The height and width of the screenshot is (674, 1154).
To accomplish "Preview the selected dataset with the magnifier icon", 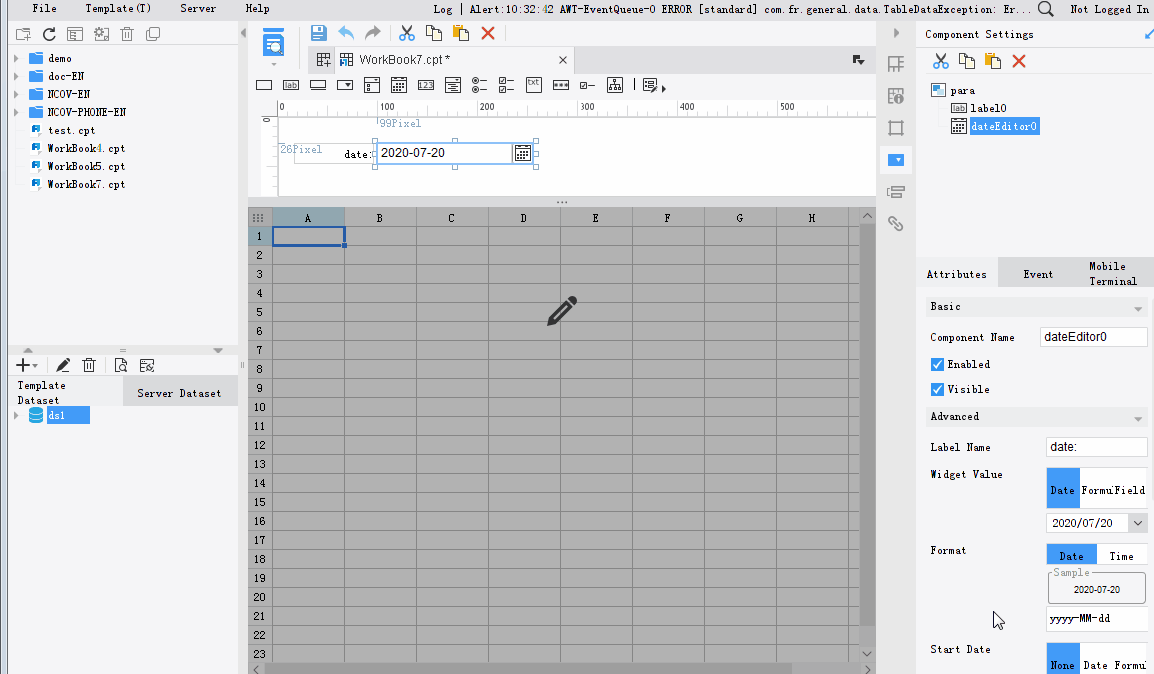I will pyautogui.click(x=121, y=365).
